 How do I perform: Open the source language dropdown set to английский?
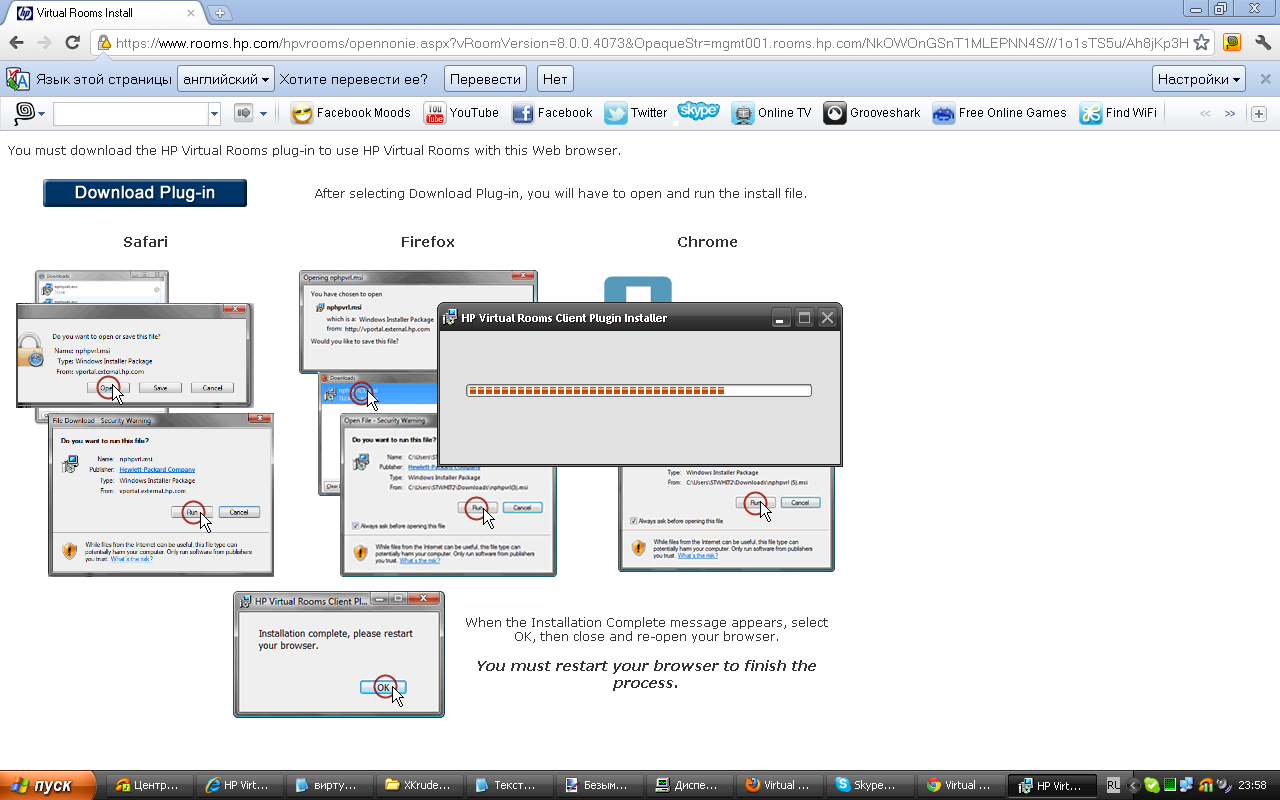coord(226,79)
